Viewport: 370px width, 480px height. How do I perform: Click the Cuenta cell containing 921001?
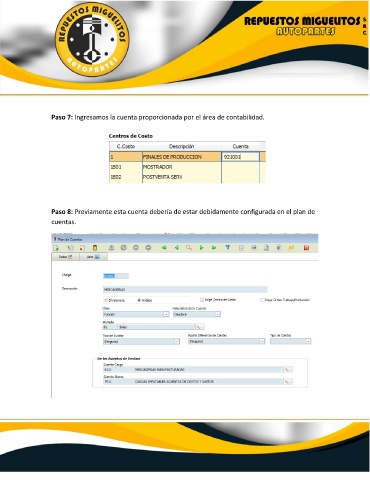tap(240, 157)
